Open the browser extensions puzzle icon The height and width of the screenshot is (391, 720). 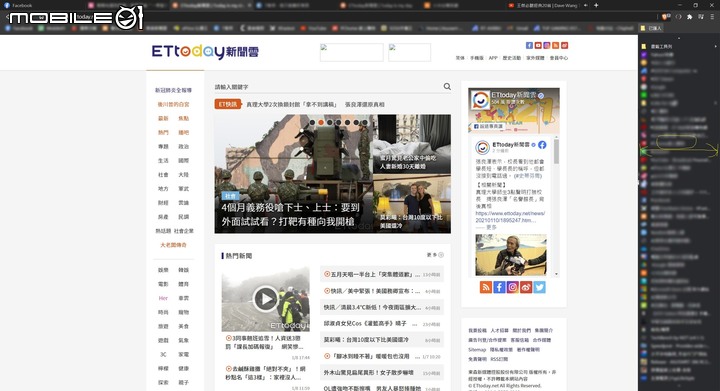[690, 17]
